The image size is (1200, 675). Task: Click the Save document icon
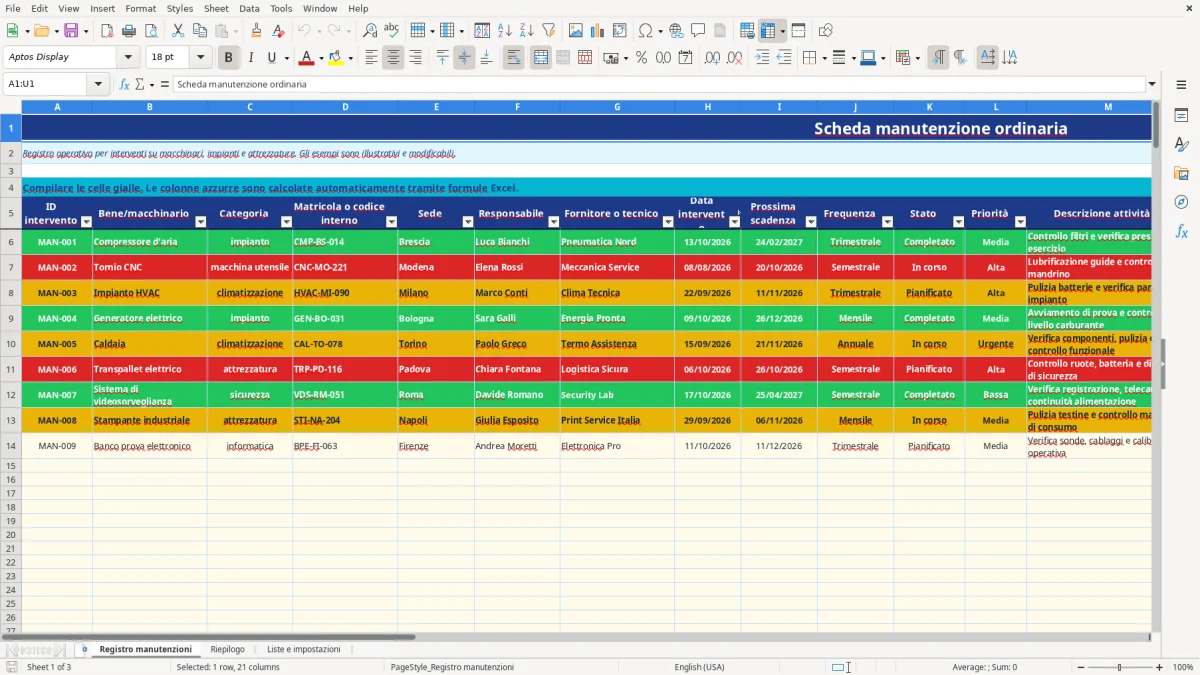click(70, 31)
